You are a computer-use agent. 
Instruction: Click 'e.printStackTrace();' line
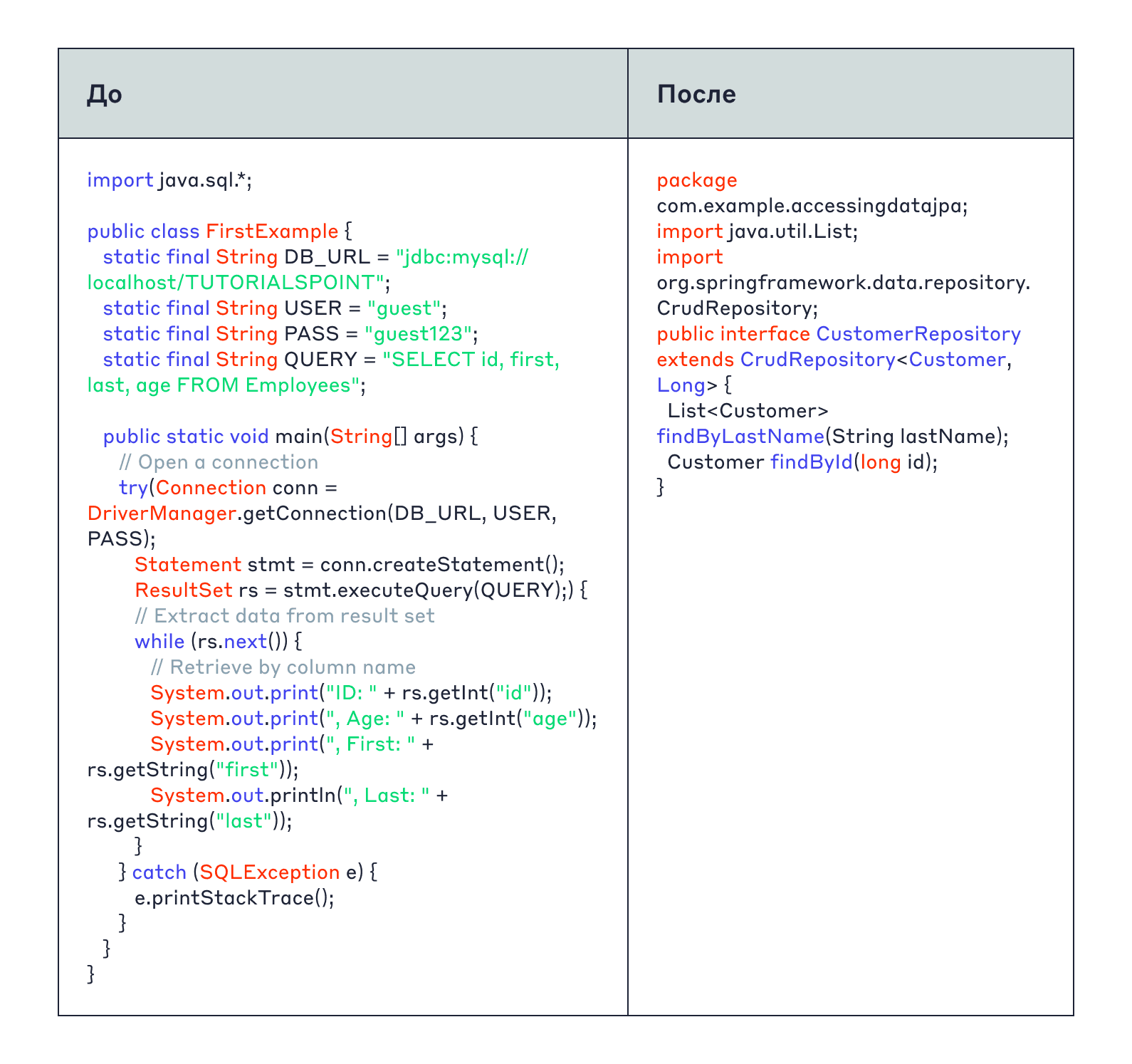pos(234,898)
